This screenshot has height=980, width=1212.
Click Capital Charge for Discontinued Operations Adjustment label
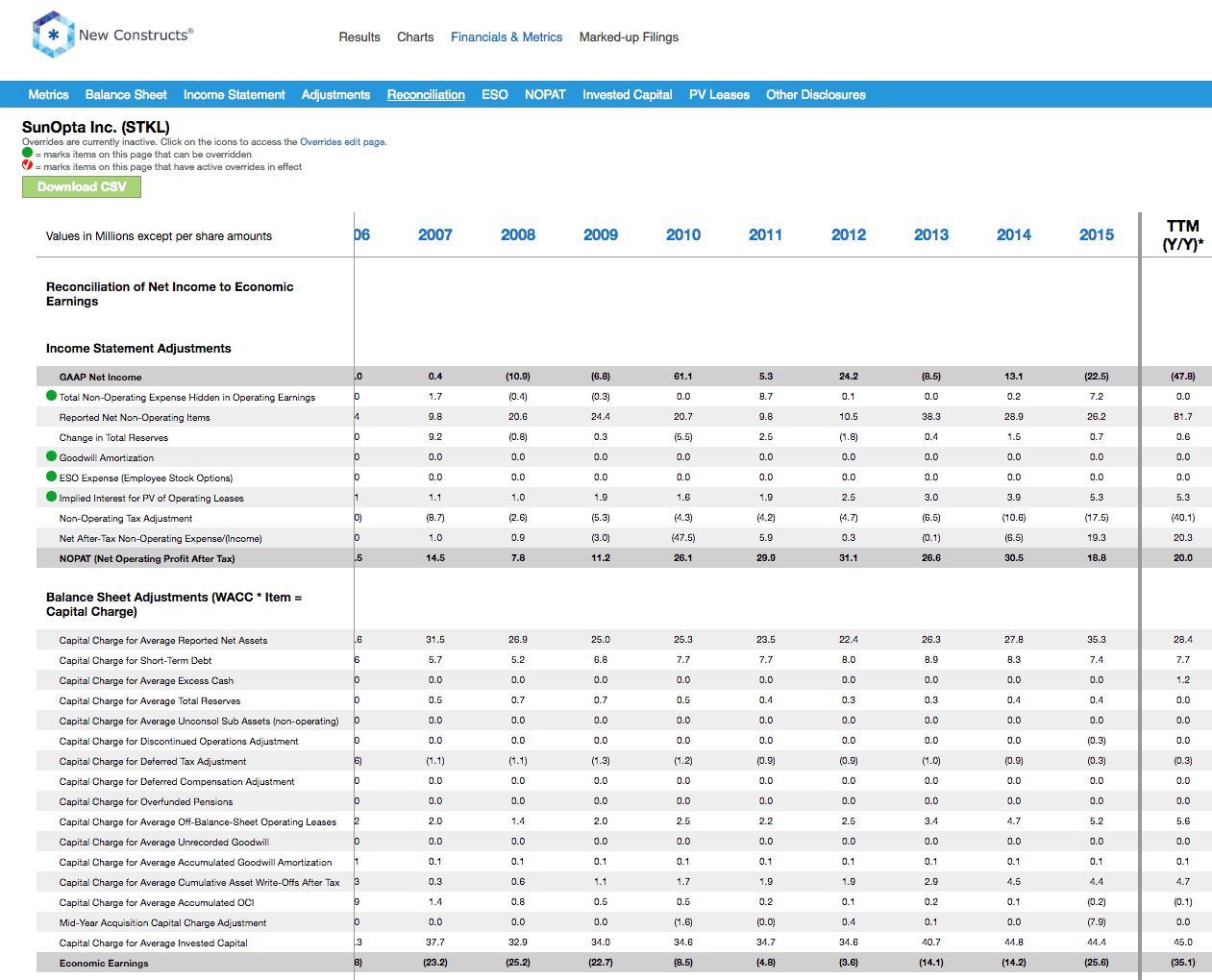tap(179, 742)
